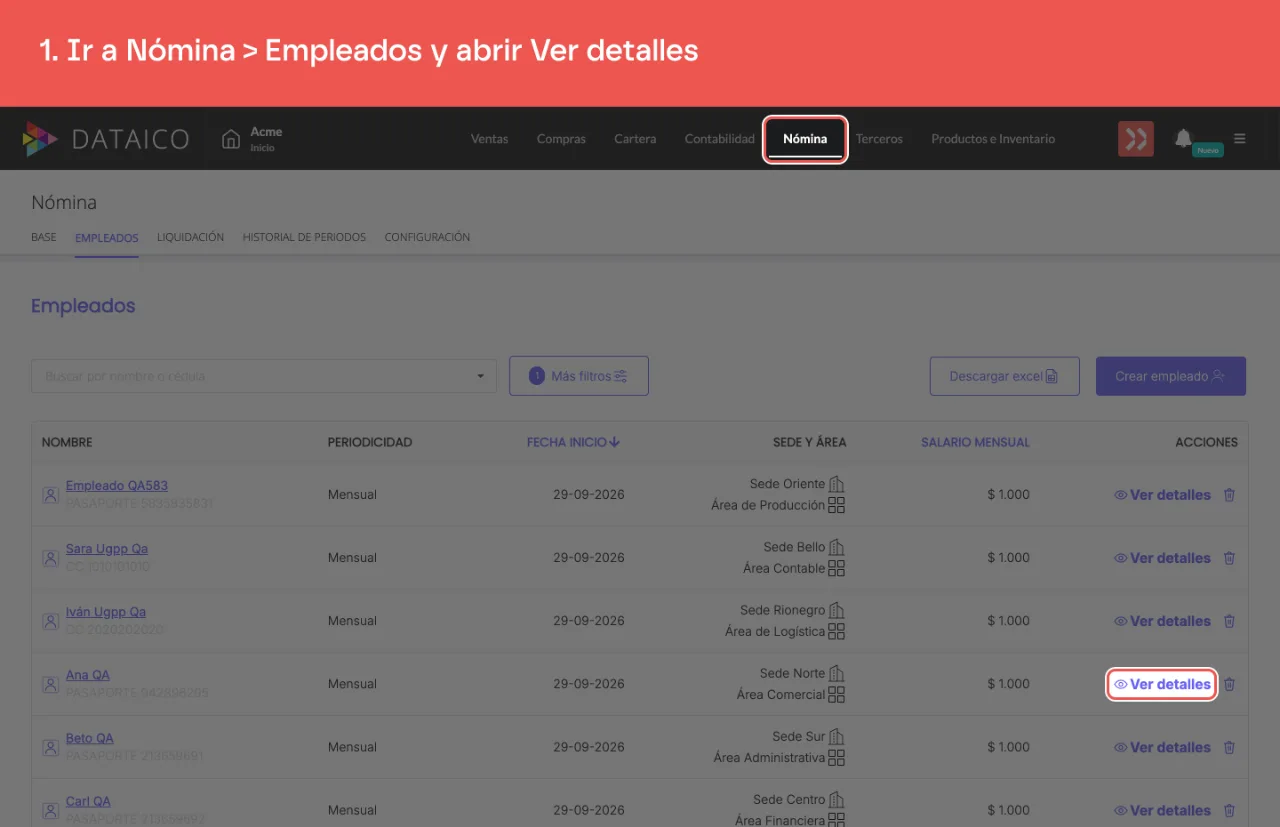Switch to Historial de Periodos tab
Viewport: 1280px width, 827px height.
coord(304,237)
